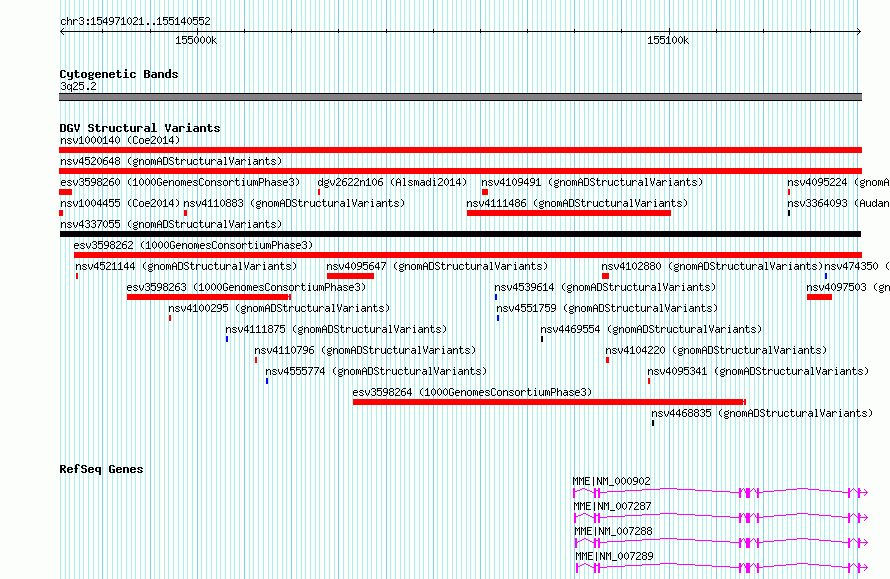Select the red esv3598263 variant bar

209,297
